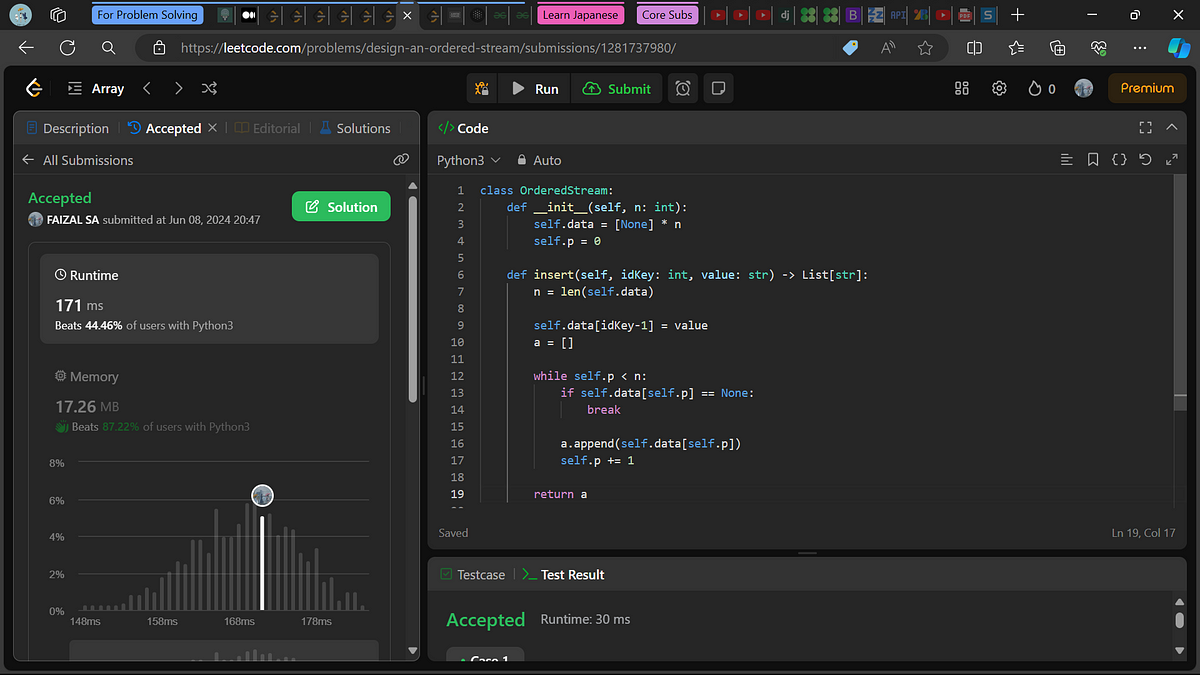Click the FAIZAL SA username link
Screen dimensions: 1200x675
tap(73, 219)
